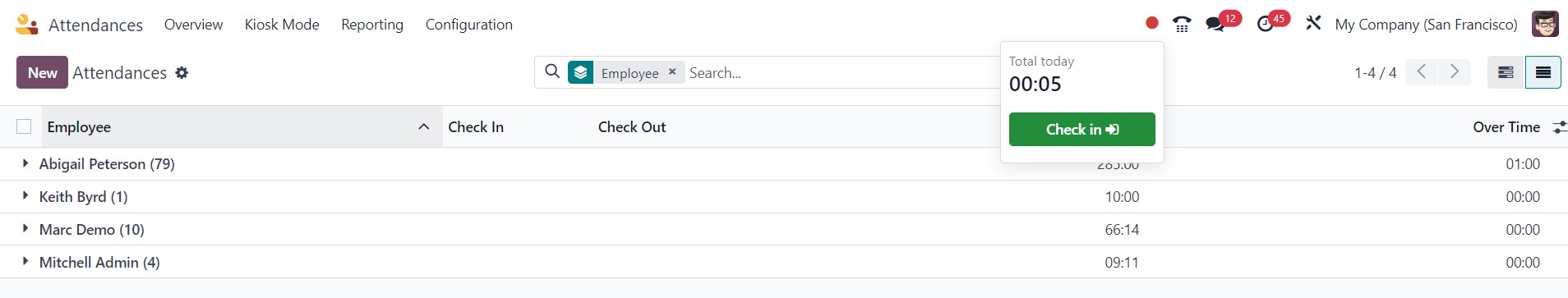Open optional columns adjust menu
Screen dimensions: 1568x298
(1559, 127)
